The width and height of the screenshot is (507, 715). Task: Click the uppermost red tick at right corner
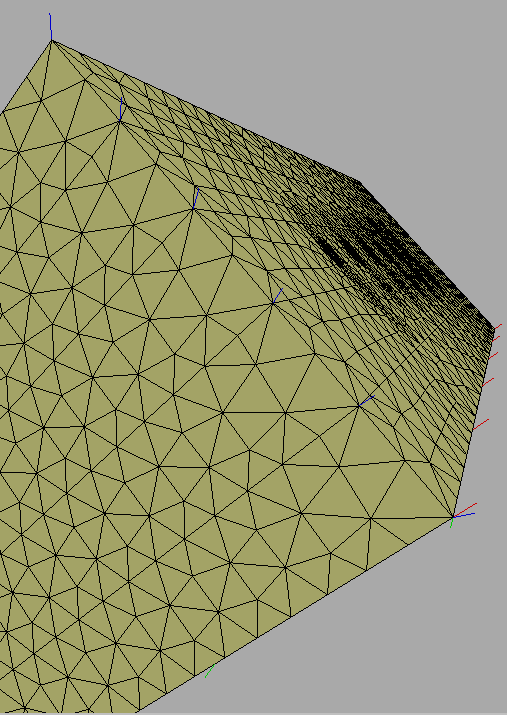point(497,326)
